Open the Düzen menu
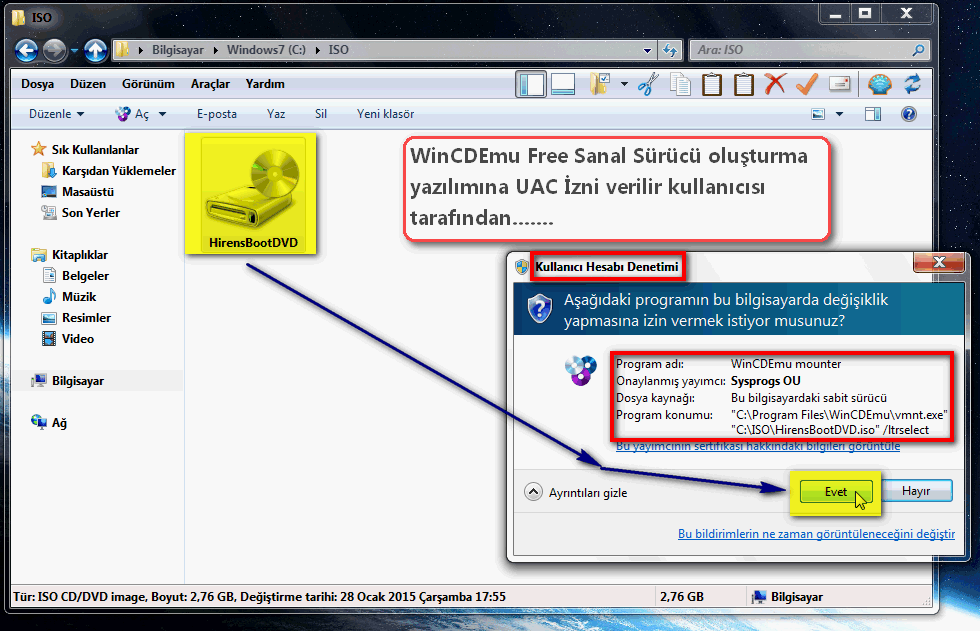Screen dimensions: 980x631 point(88,84)
